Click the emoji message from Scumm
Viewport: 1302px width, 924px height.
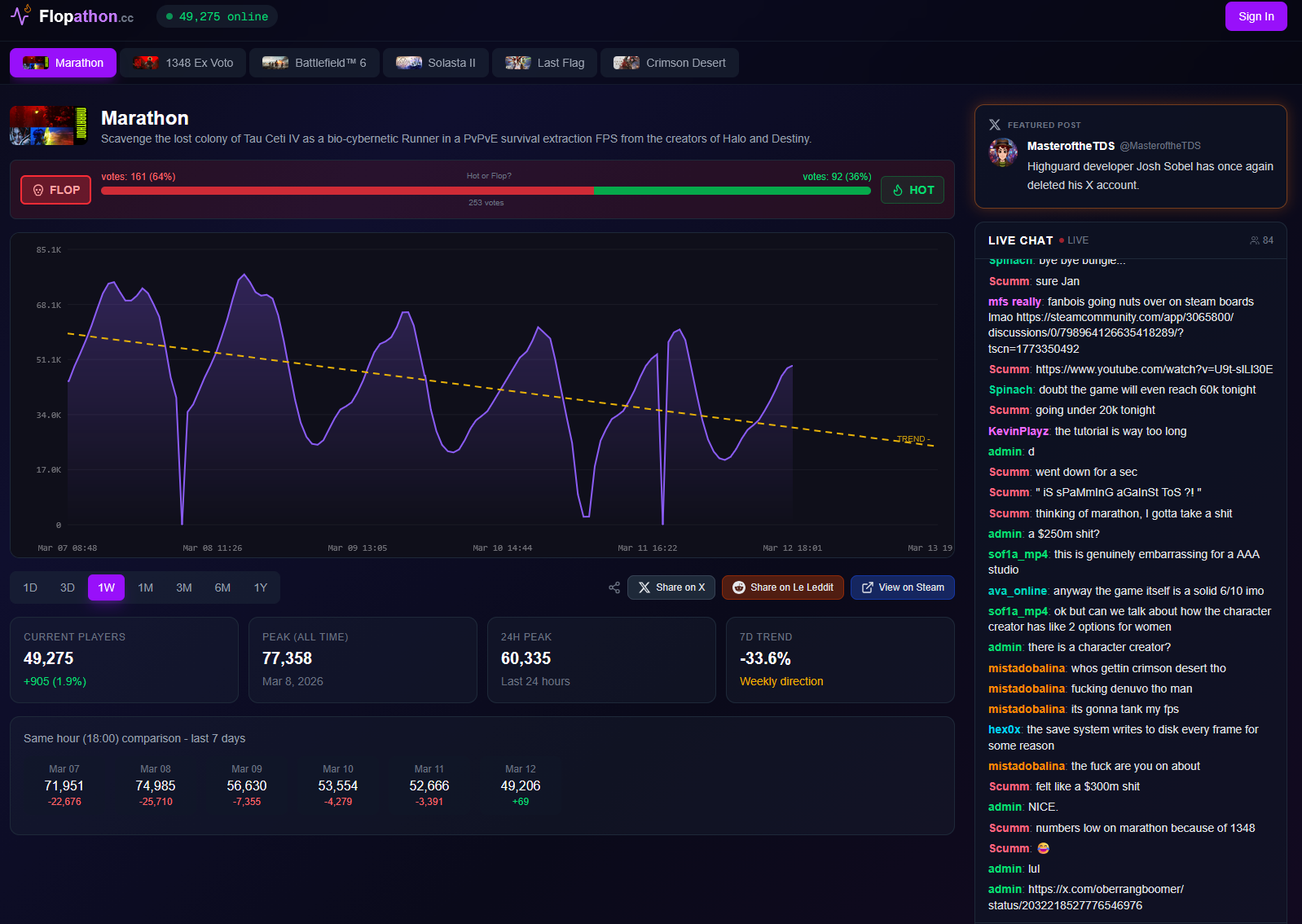1043,848
